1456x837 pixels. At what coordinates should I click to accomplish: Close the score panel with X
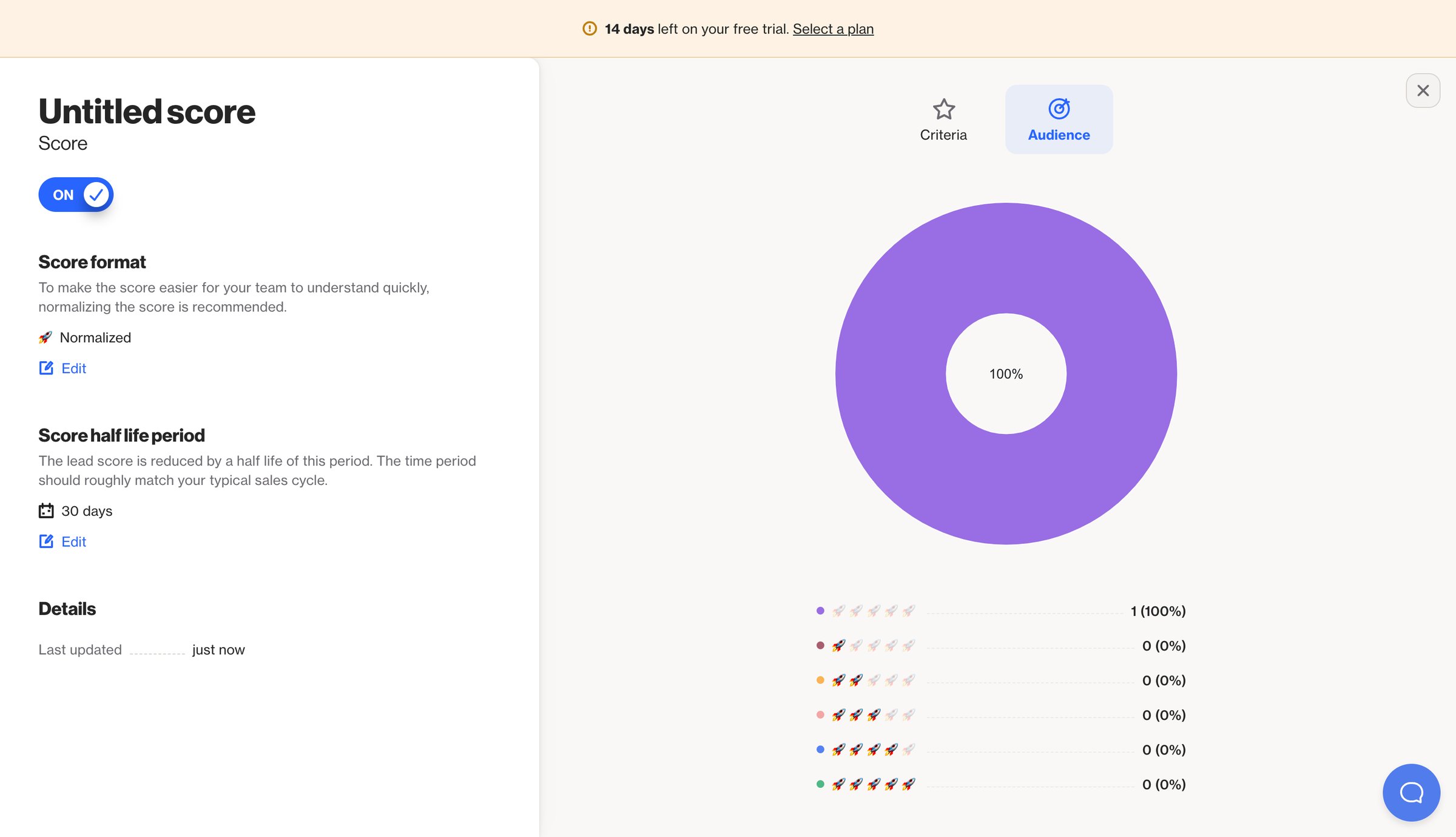tap(1423, 90)
